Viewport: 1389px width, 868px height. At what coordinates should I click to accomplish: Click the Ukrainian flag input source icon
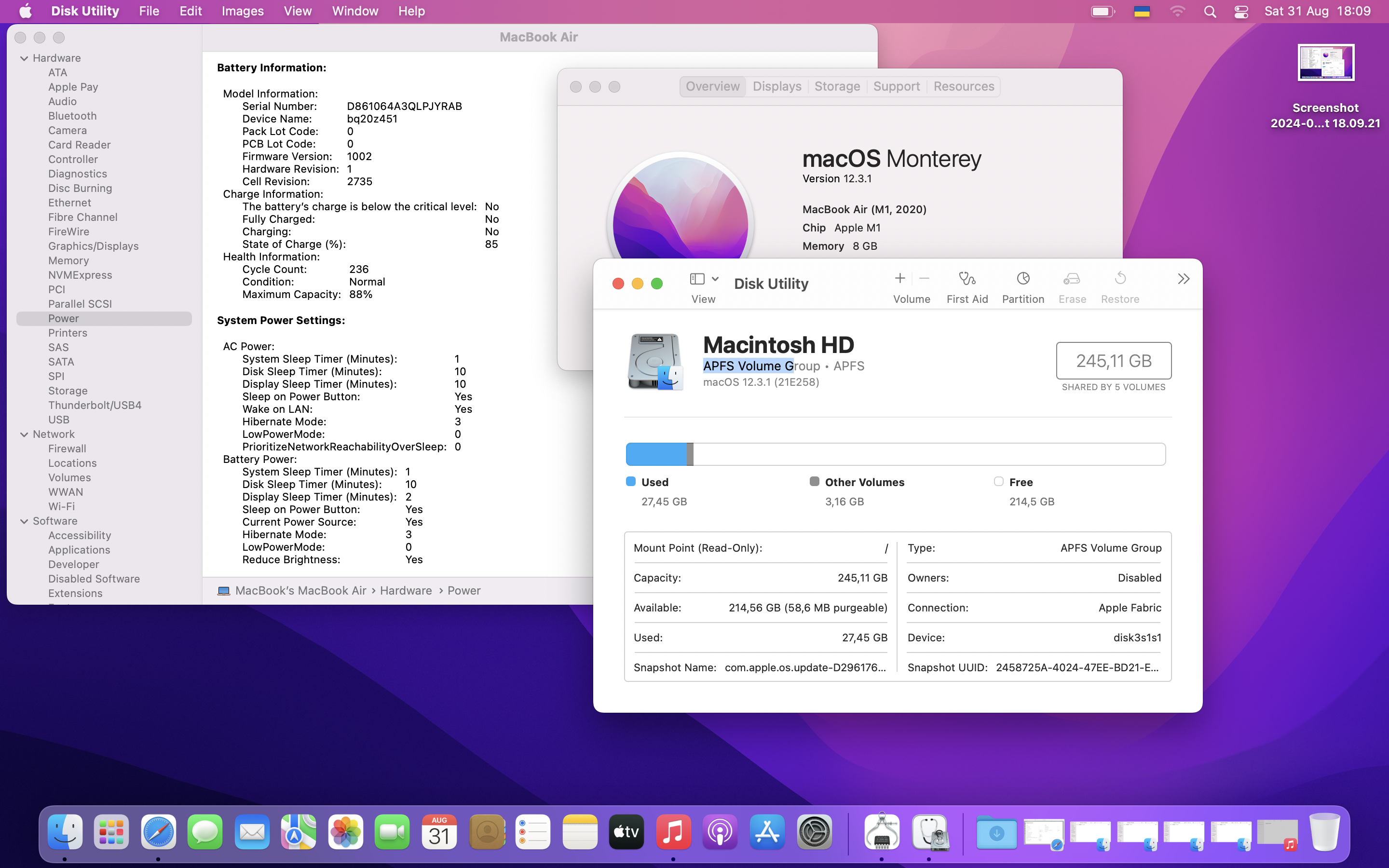1142,12
